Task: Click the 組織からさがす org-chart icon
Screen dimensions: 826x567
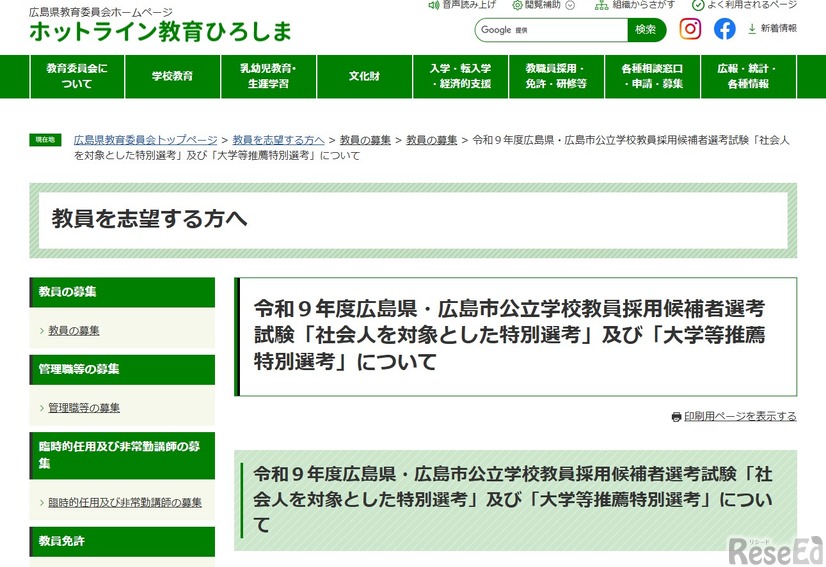Action: pyautogui.click(x=601, y=5)
